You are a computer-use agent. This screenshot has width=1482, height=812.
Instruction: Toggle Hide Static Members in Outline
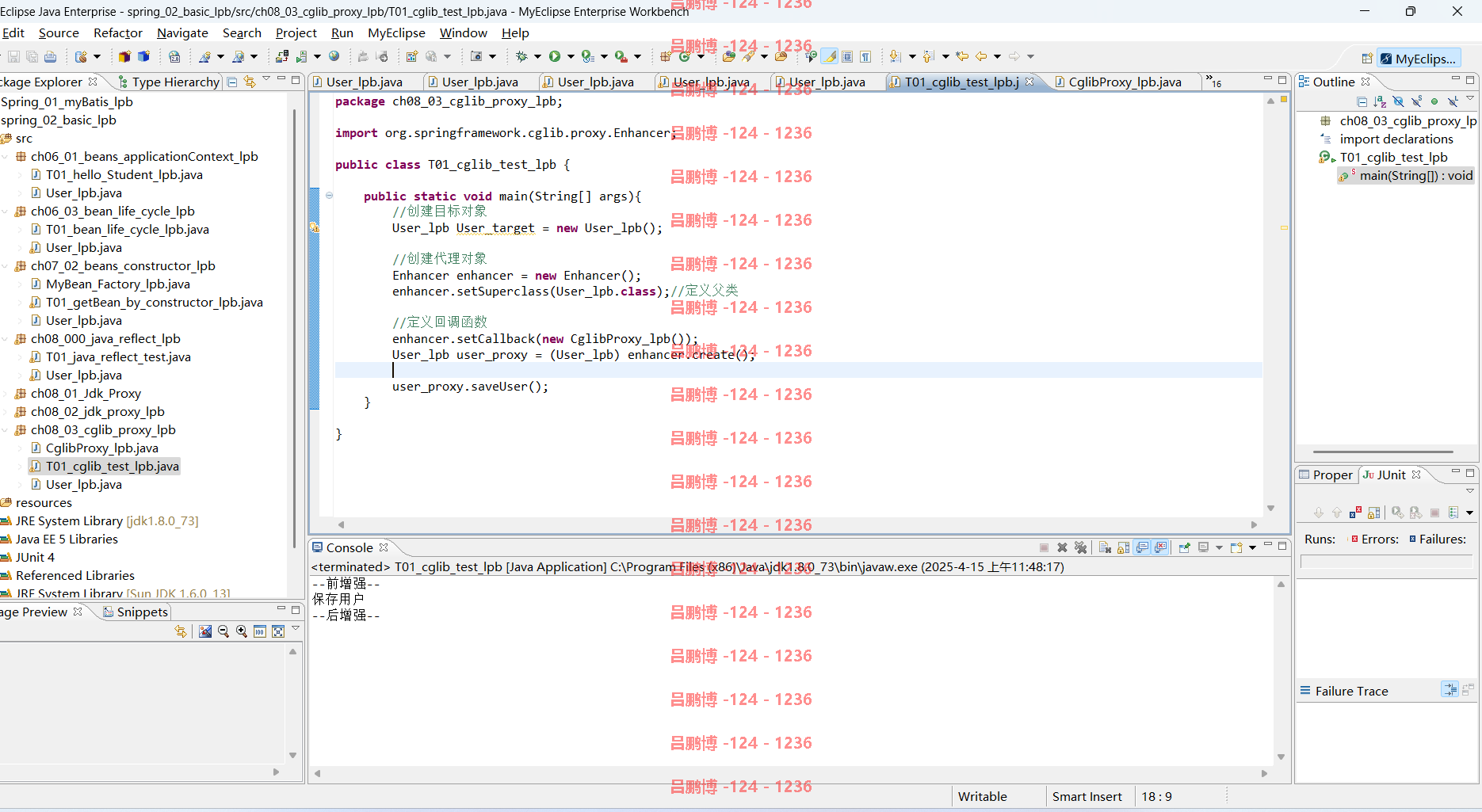[1416, 101]
